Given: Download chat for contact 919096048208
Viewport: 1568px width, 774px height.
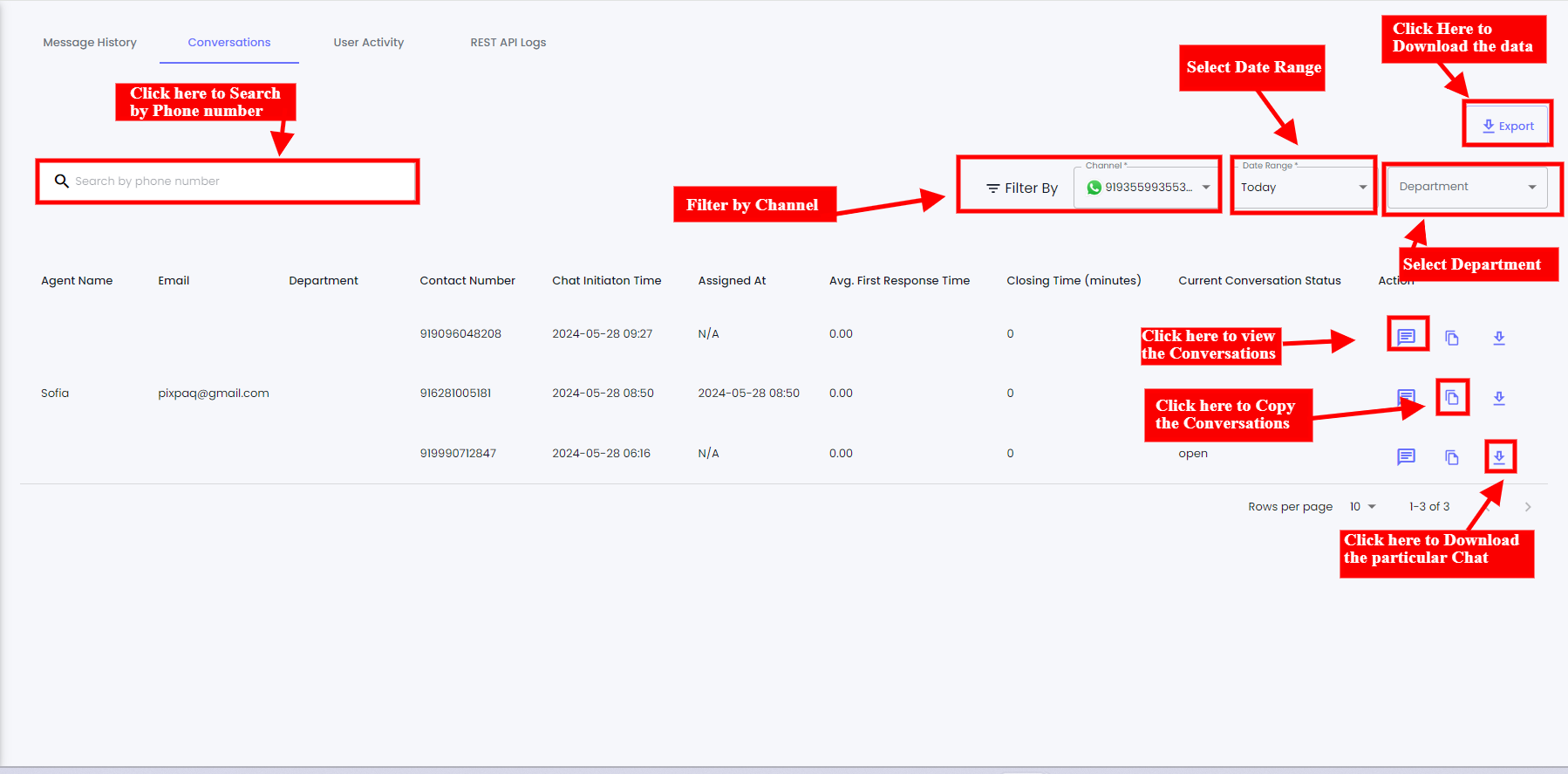Looking at the screenshot, I should click(1499, 338).
